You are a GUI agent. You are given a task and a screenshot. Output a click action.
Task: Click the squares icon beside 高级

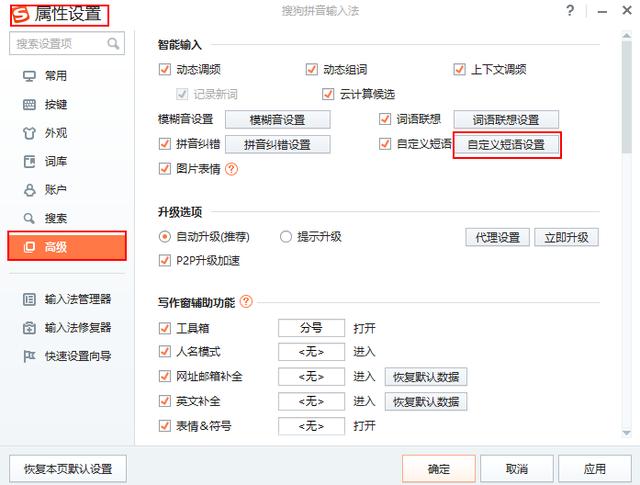click(x=29, y=247)
